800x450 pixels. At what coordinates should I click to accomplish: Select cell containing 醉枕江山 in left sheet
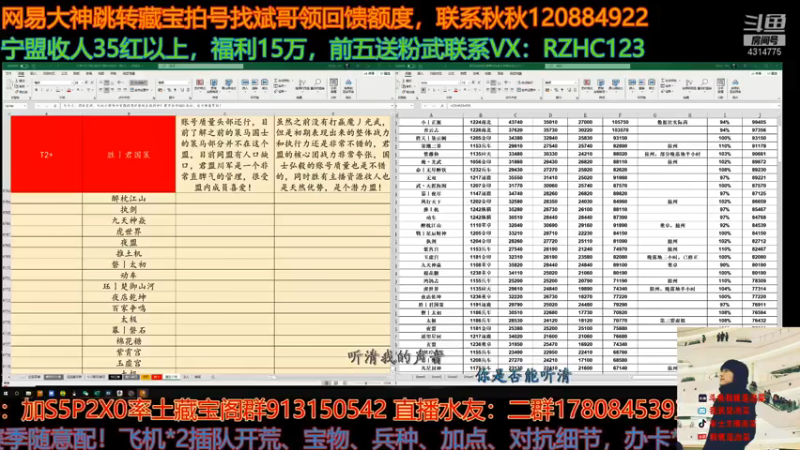(129, 198)
